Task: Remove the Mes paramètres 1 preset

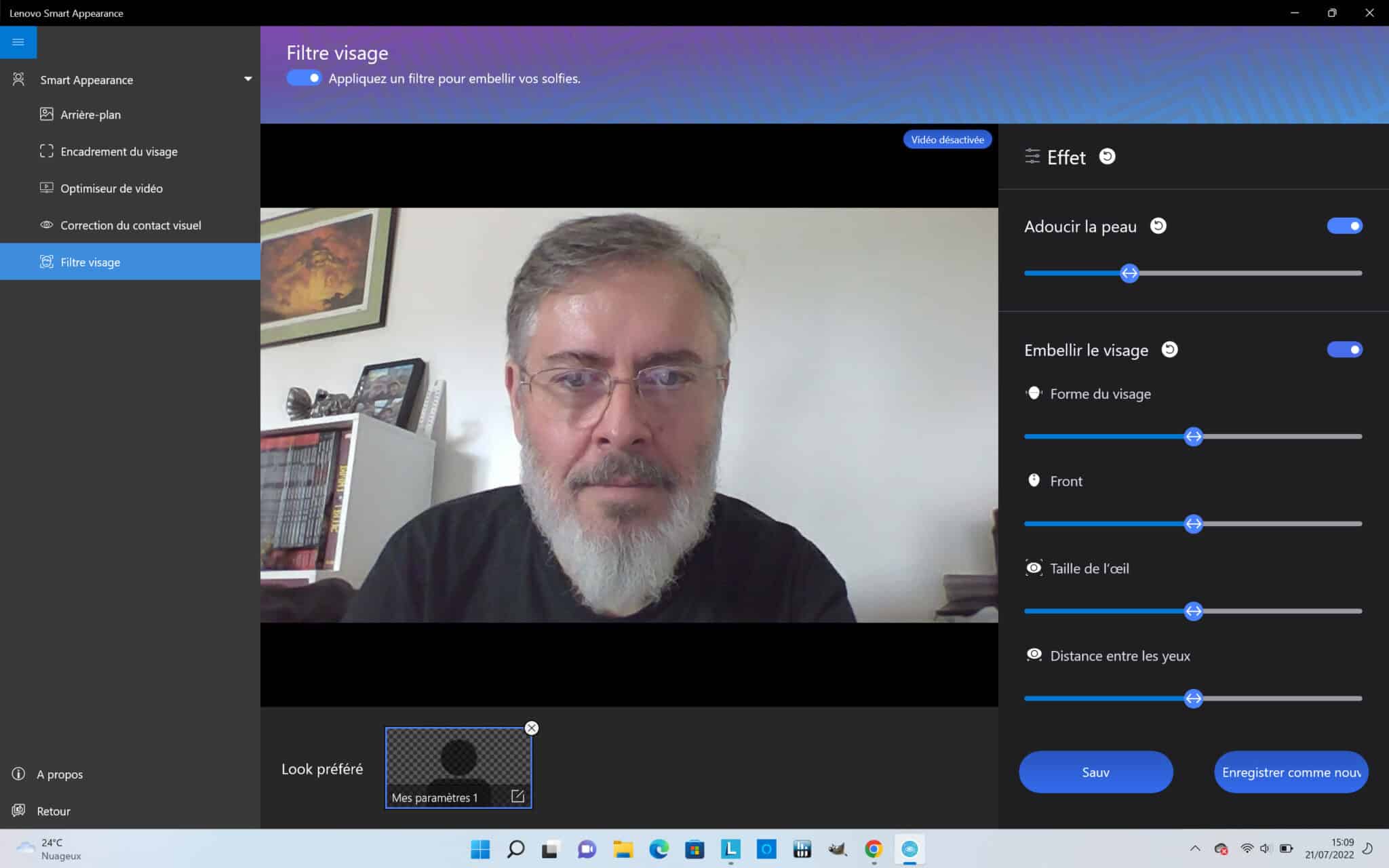Action: click(x=532, y=728)
